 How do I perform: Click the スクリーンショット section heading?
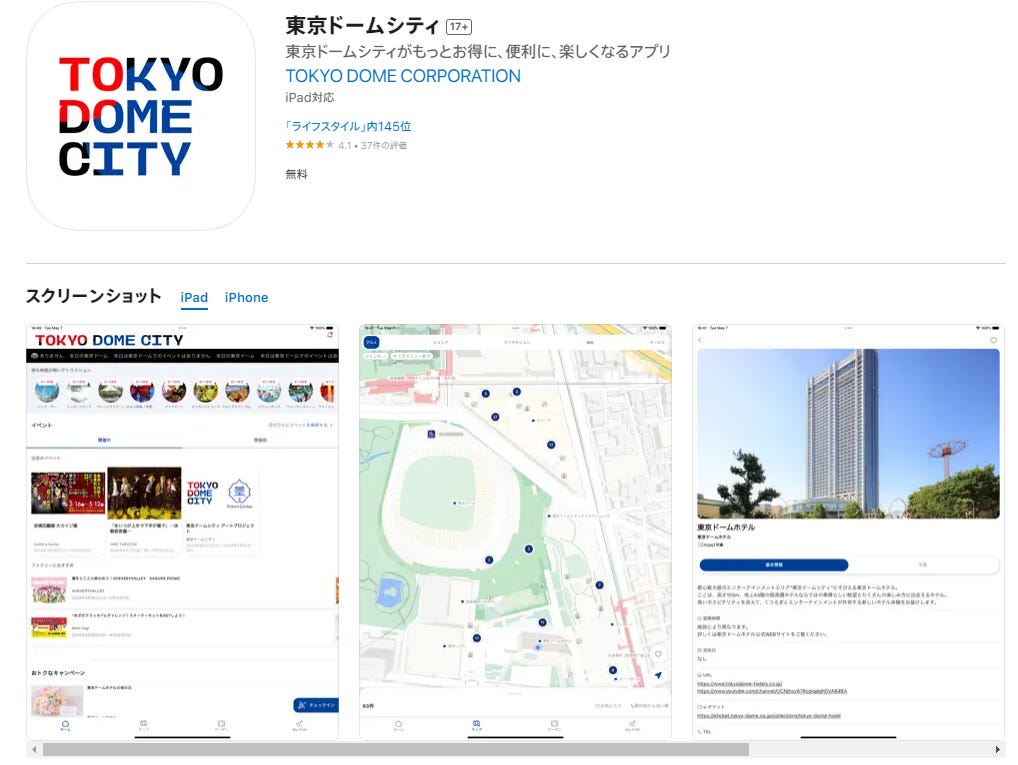pos(93,296)
